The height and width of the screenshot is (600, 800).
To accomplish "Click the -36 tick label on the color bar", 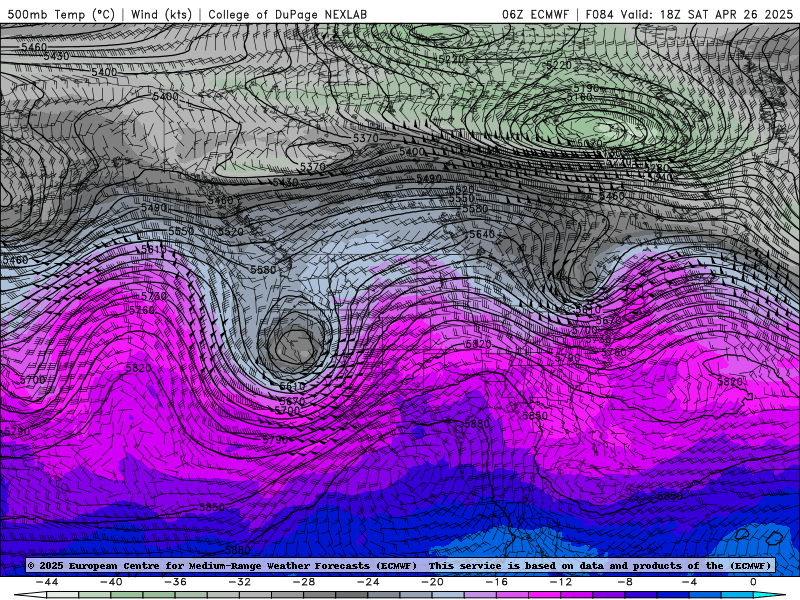I will click(x=176, y=582).
